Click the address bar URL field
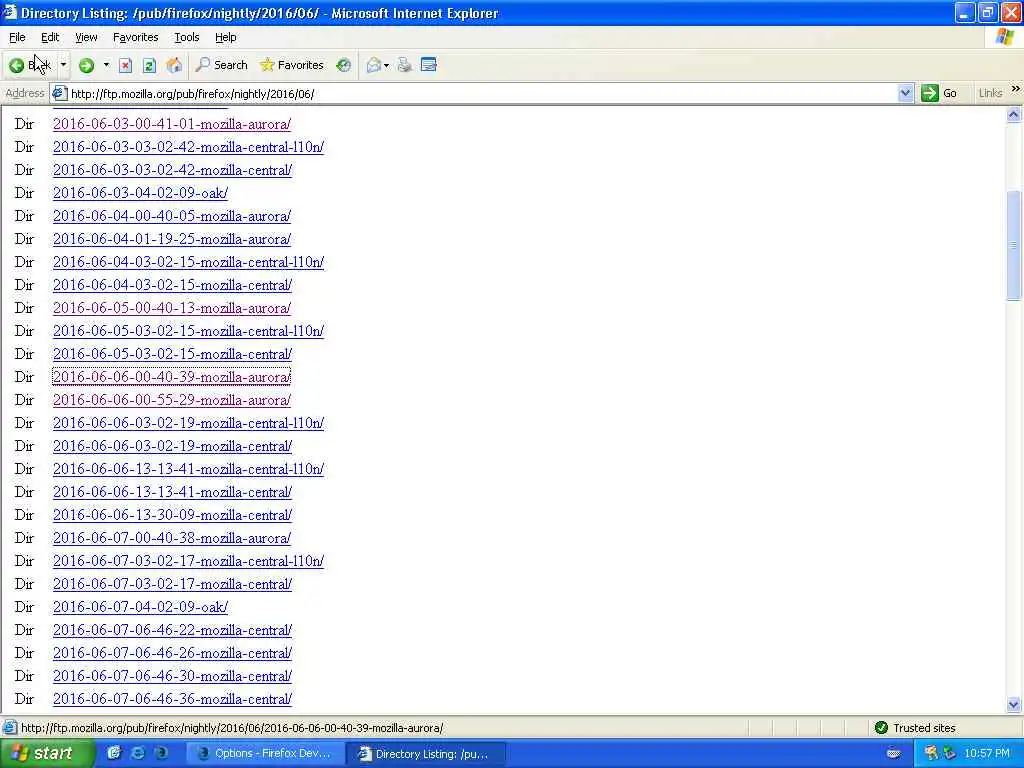 (482, 93)
